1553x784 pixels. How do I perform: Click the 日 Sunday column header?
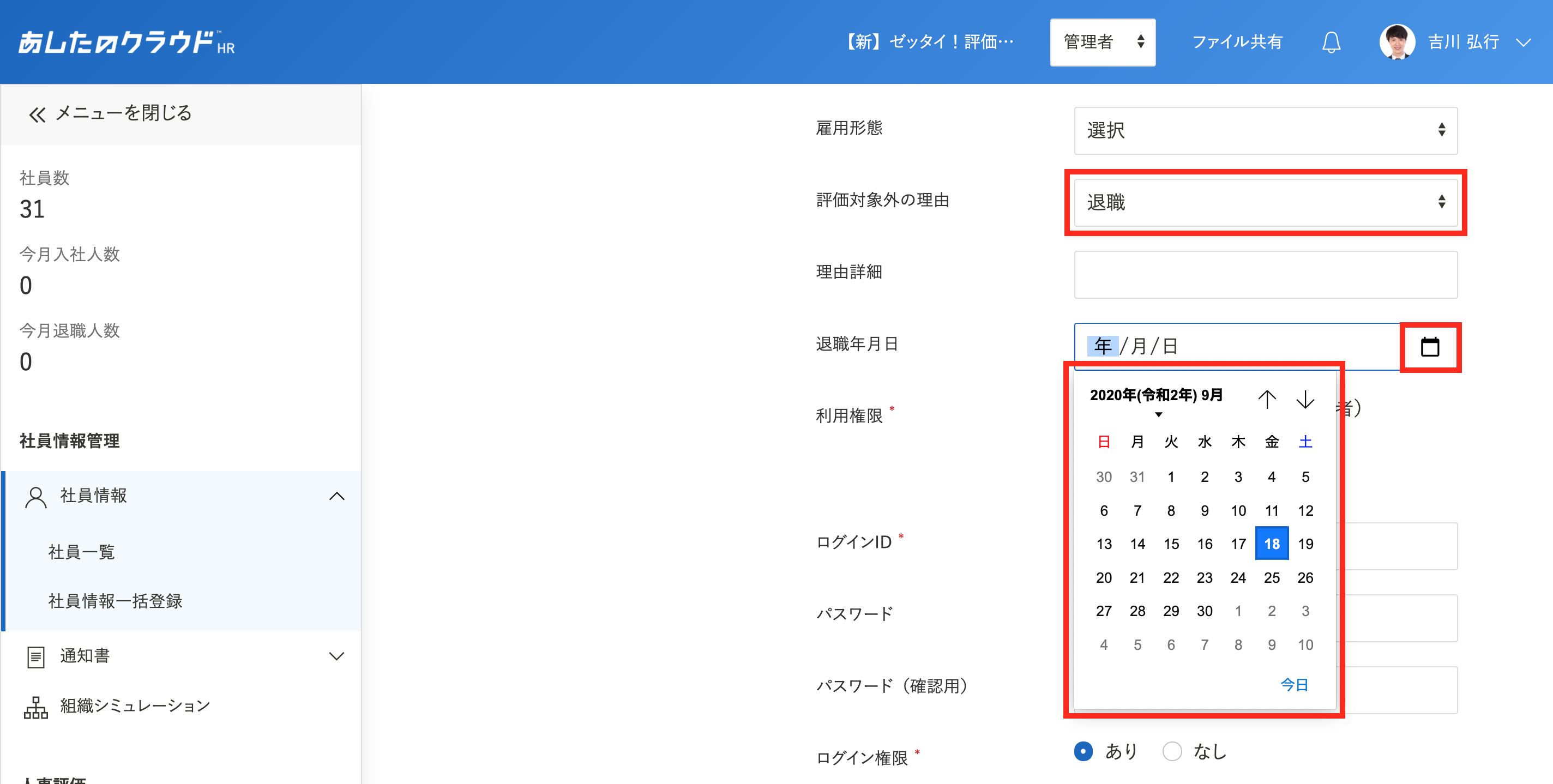pos(1103,442)
